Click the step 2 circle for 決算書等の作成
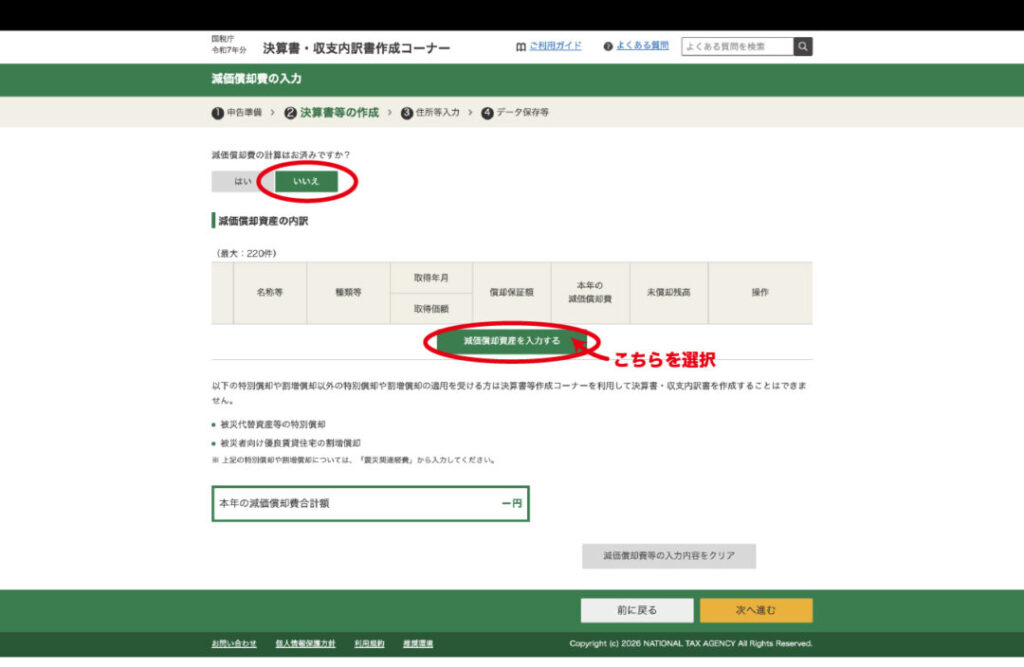Screen dimensions: 1024x667 (x=290, y=113)
